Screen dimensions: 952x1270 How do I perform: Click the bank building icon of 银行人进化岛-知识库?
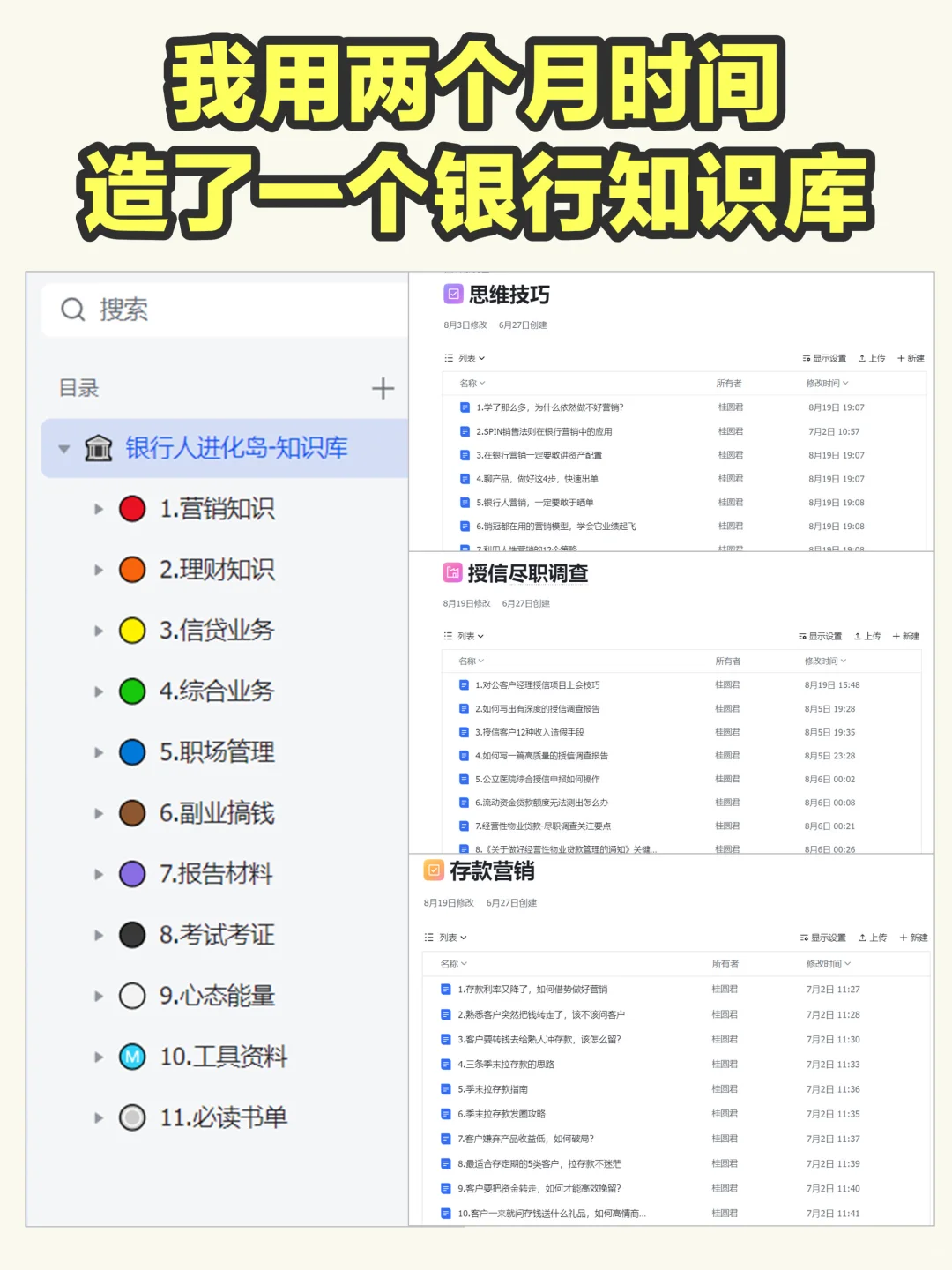point(98,448)
